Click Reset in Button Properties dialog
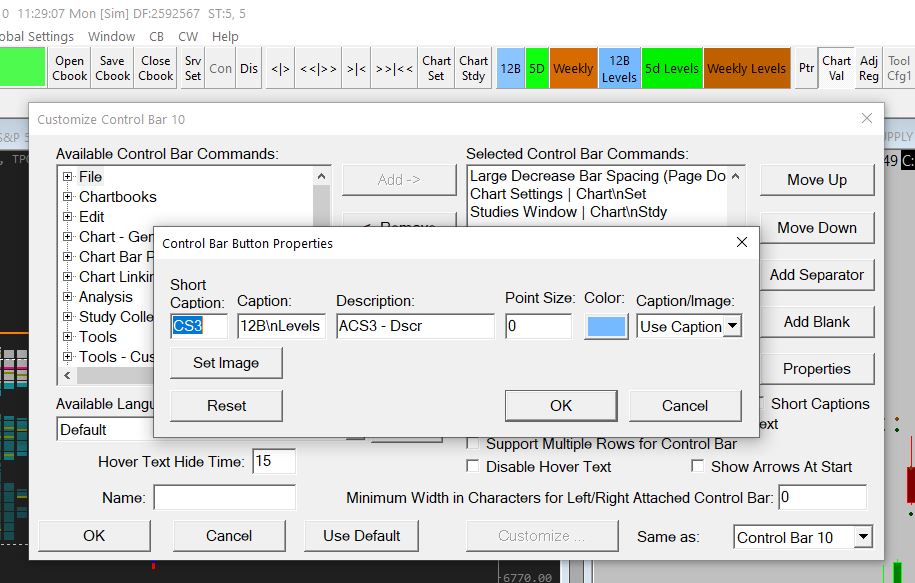This screenshot has width=915, height=583. coord(226,406)
